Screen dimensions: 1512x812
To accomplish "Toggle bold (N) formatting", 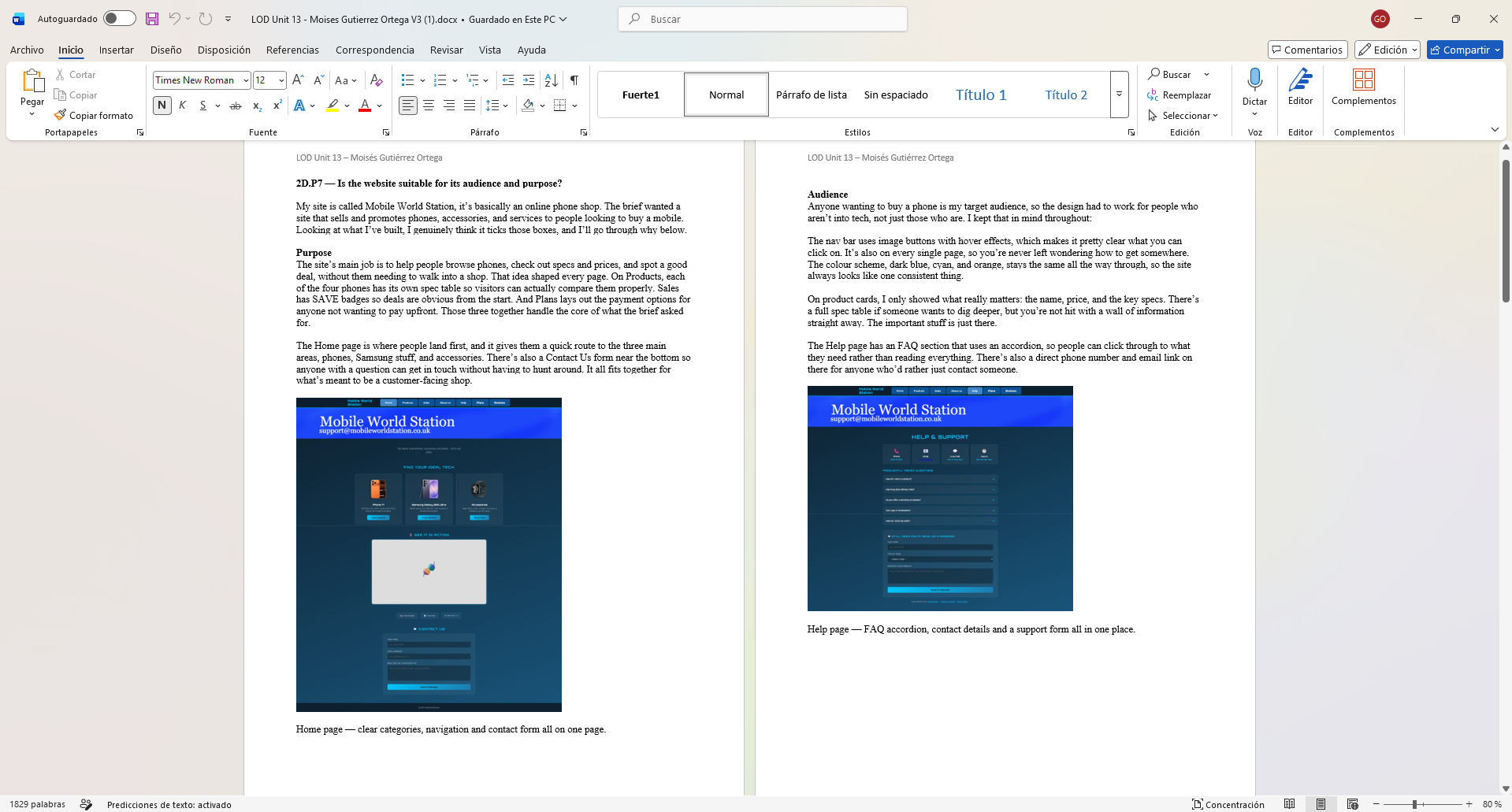I will point(162,106).
